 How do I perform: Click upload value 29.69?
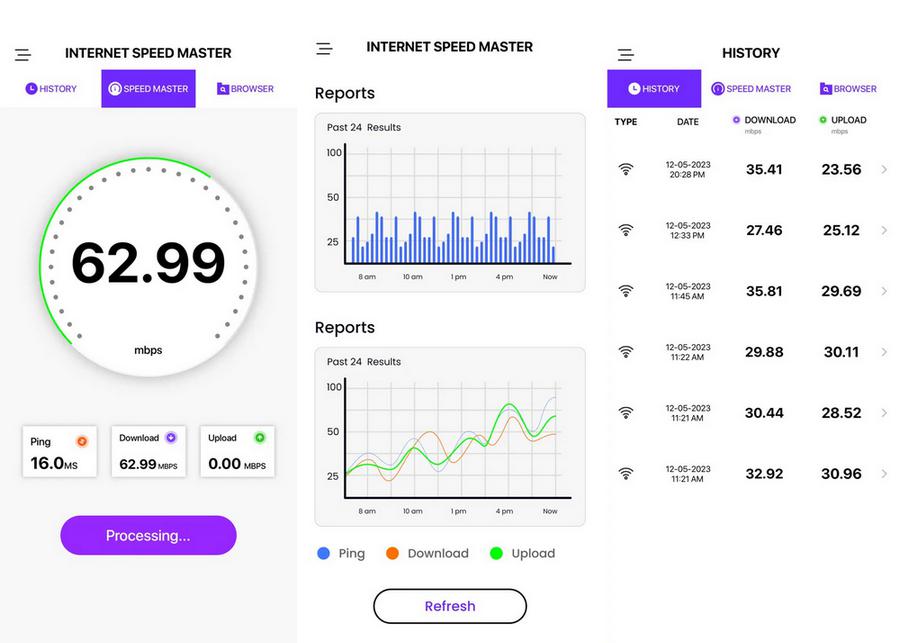841,291
